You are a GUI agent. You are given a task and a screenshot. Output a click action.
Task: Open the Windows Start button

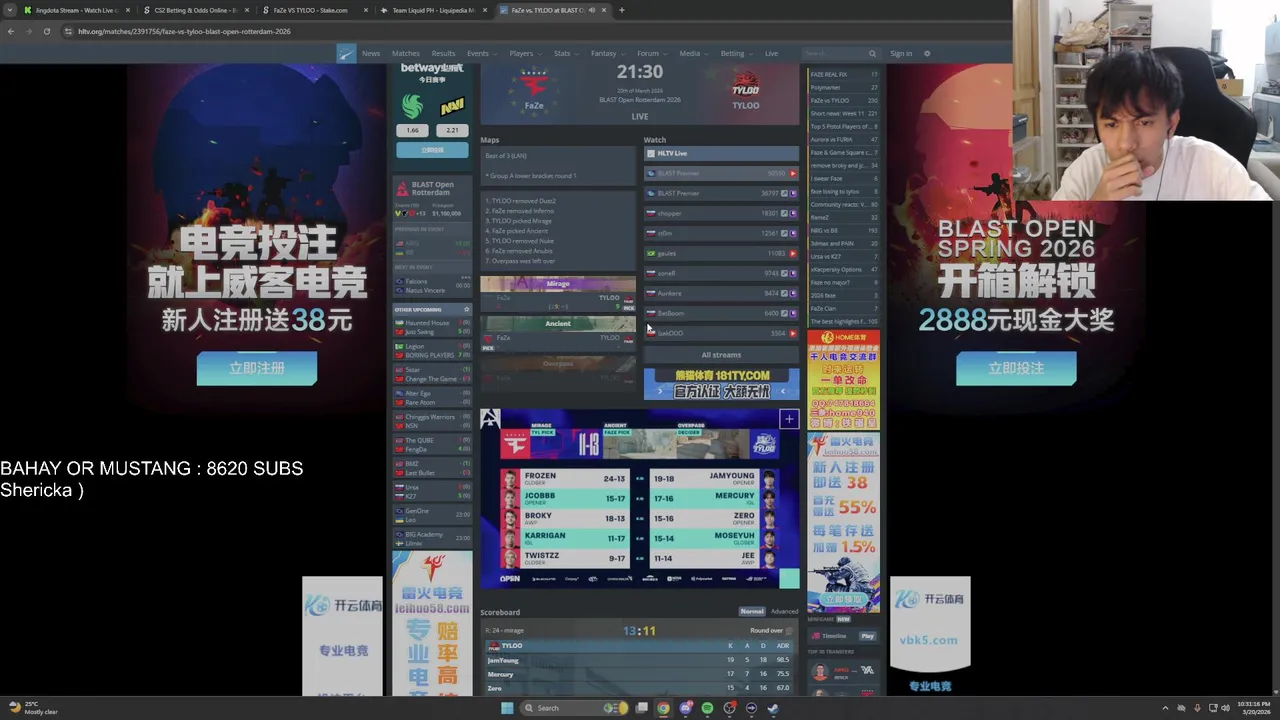(x=507, y=708)
